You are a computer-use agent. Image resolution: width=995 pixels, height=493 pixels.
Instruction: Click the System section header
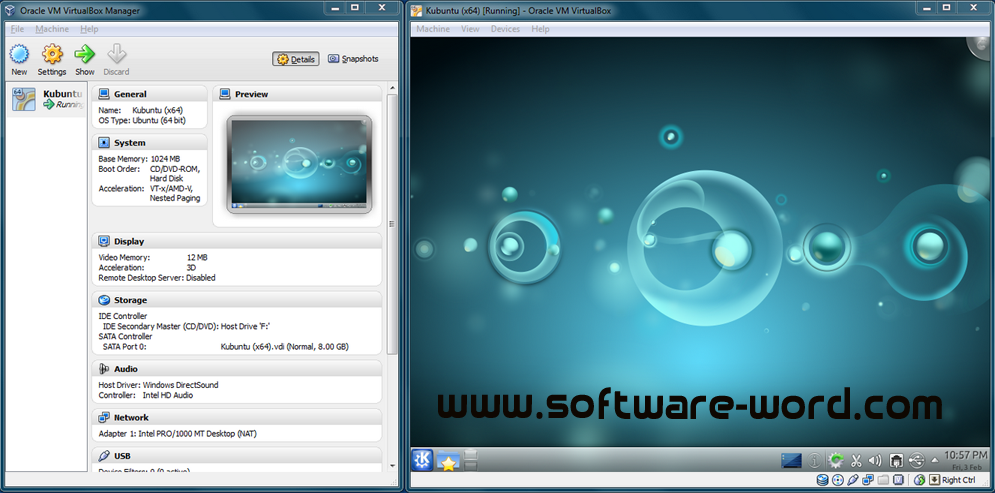click(x=150, y=143)
